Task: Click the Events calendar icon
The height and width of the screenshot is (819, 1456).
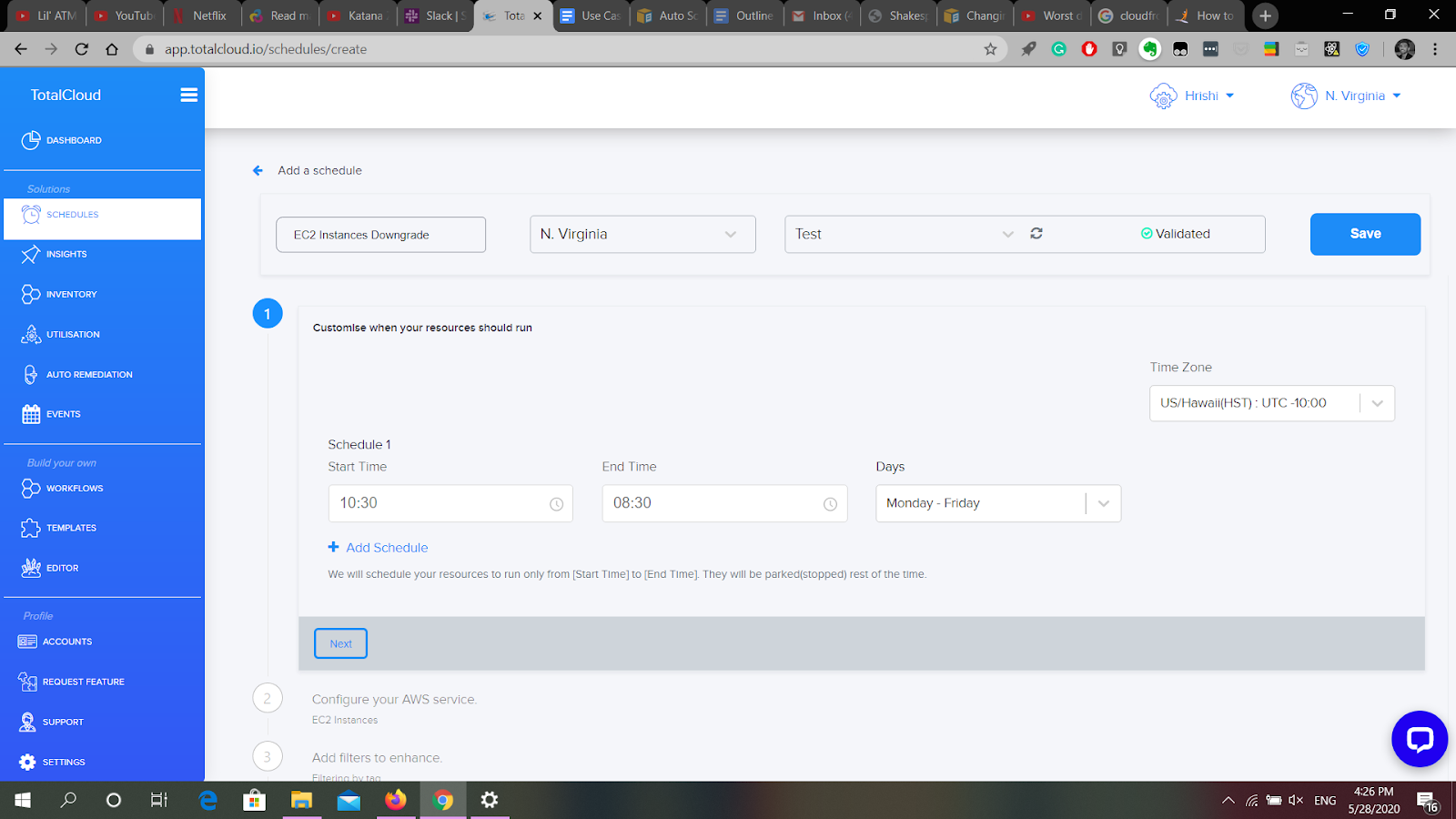Action: point(31,414)
